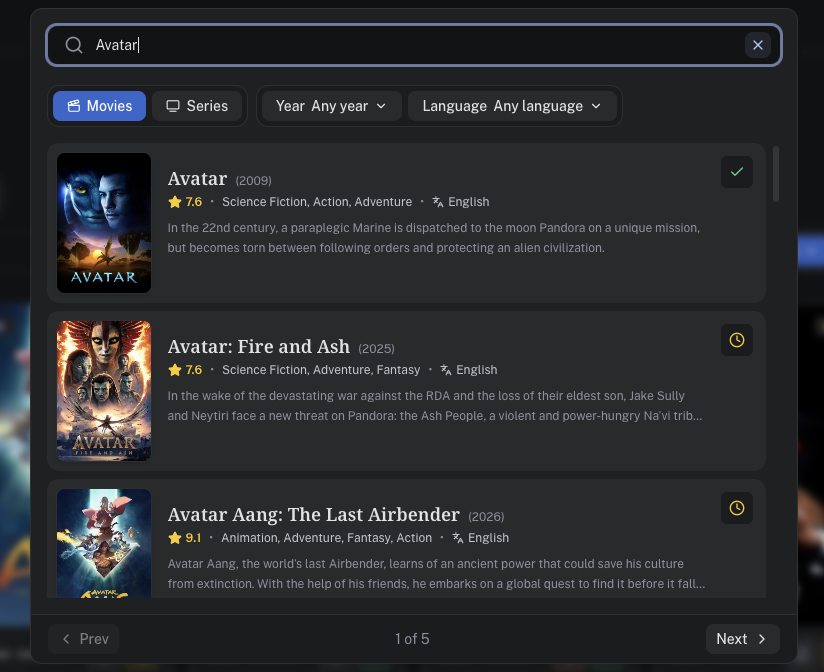Click the clock icon on Avatar Aang: The Last Airbender

click(x=737, y=508)
